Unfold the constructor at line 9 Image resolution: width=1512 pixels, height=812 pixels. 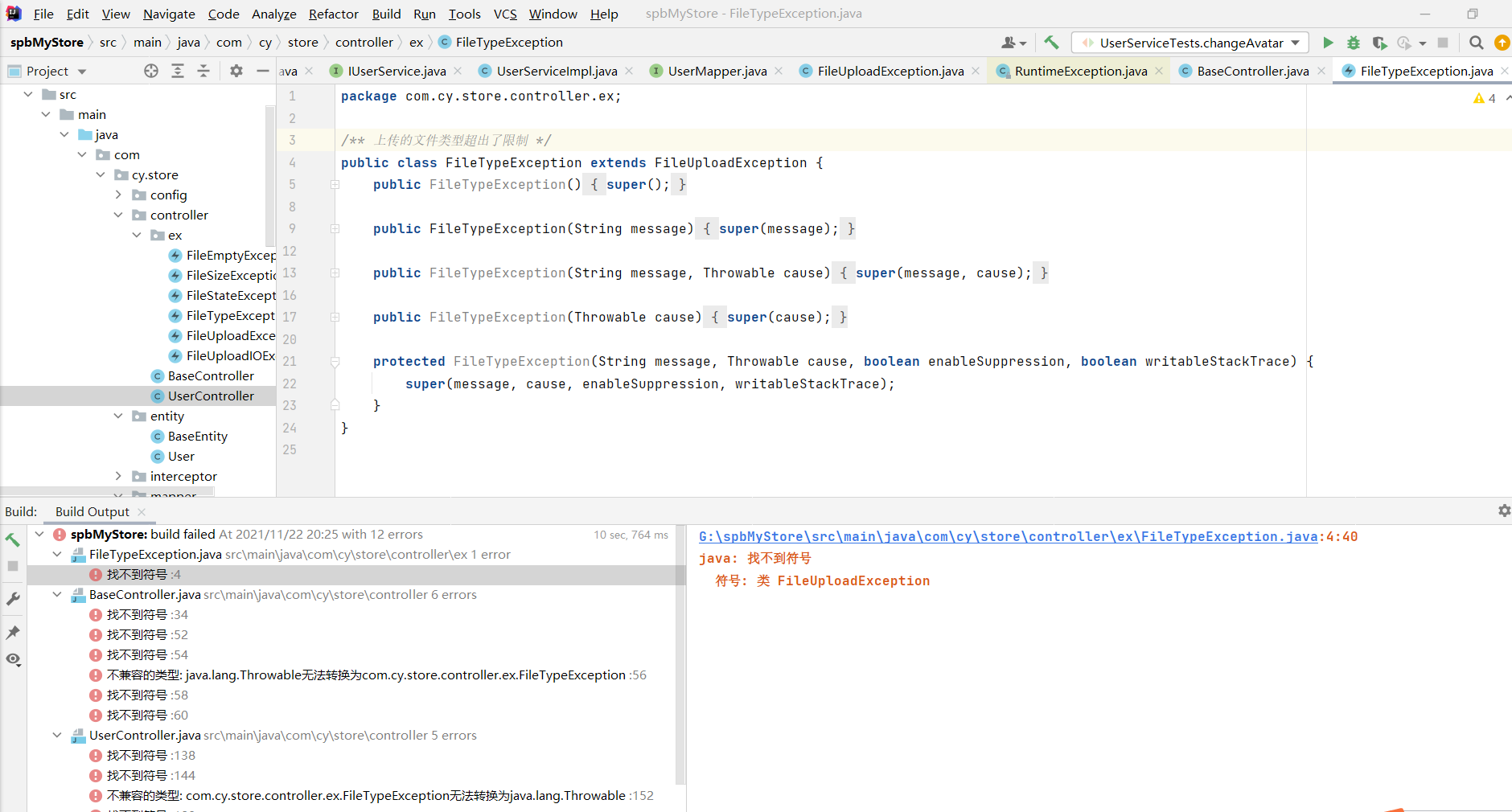pyautogui.click(x=335, y=228)
